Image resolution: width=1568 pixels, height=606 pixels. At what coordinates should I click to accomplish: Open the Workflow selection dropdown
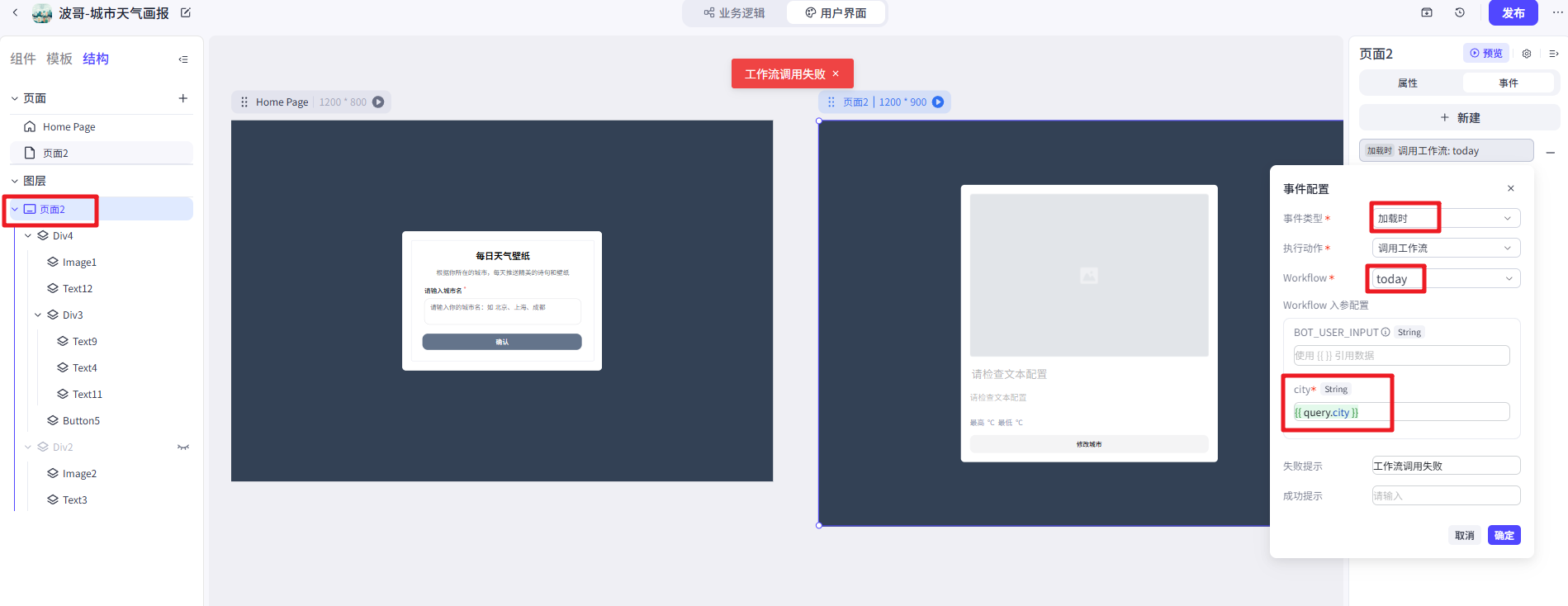coord(1445,279)
